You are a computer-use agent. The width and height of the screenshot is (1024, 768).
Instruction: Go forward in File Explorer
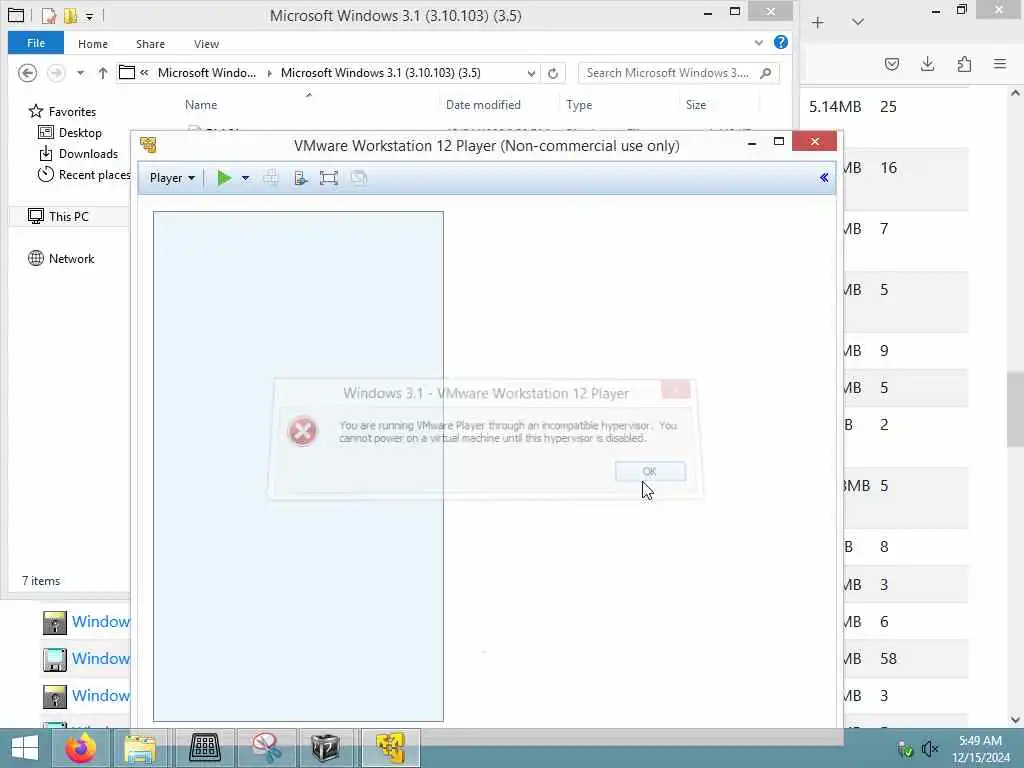[56, 72]
